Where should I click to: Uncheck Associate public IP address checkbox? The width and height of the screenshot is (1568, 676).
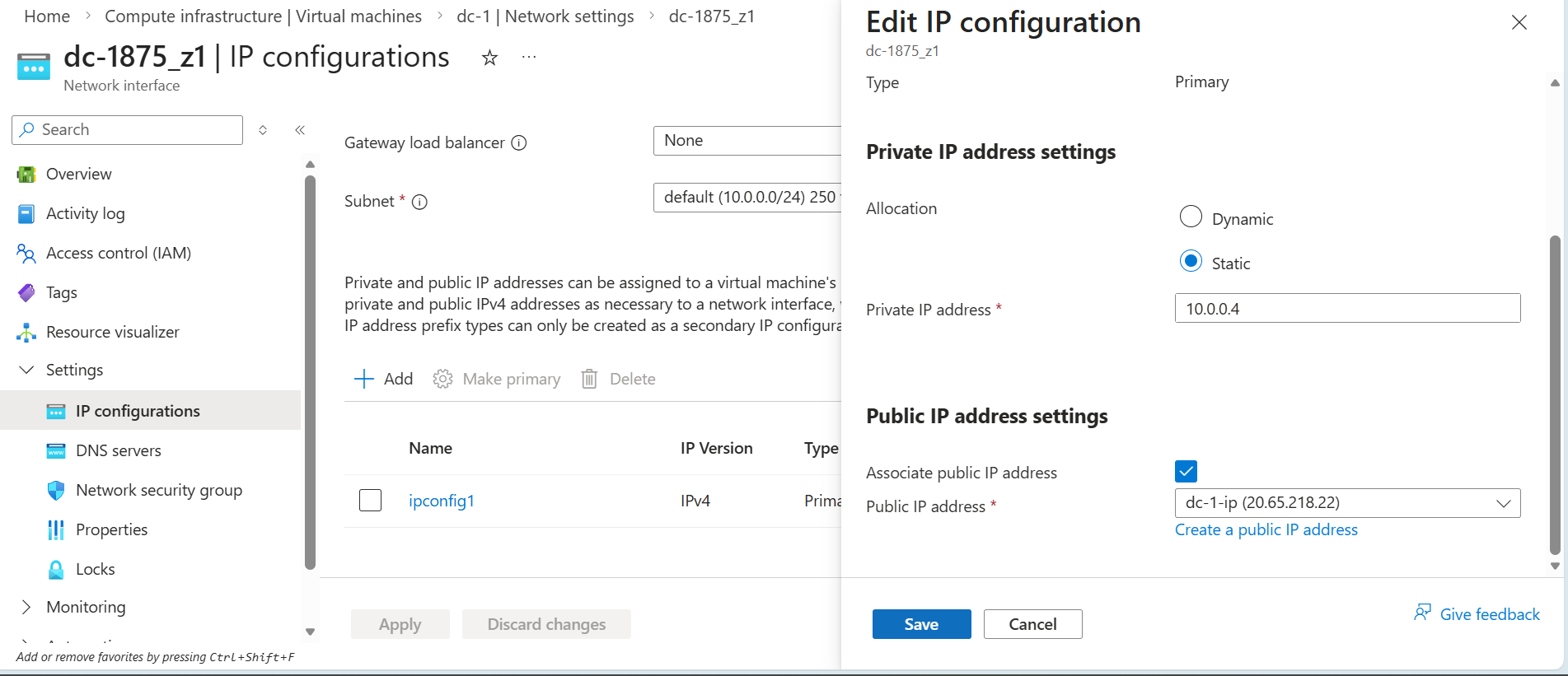[1186, 471]
